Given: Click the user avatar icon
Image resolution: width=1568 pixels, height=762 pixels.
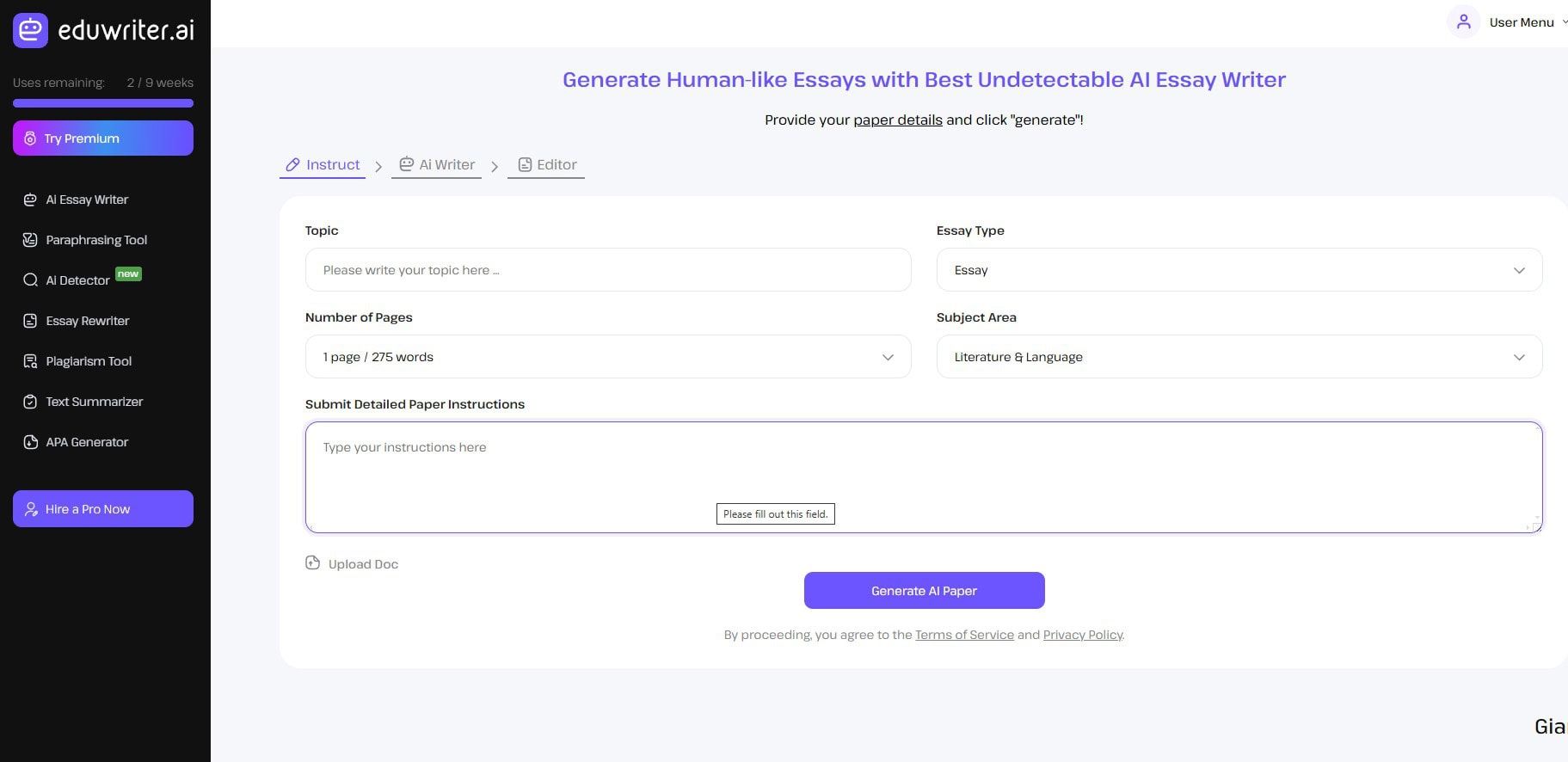Looking at the screenshot, I should pos(1463,22).
